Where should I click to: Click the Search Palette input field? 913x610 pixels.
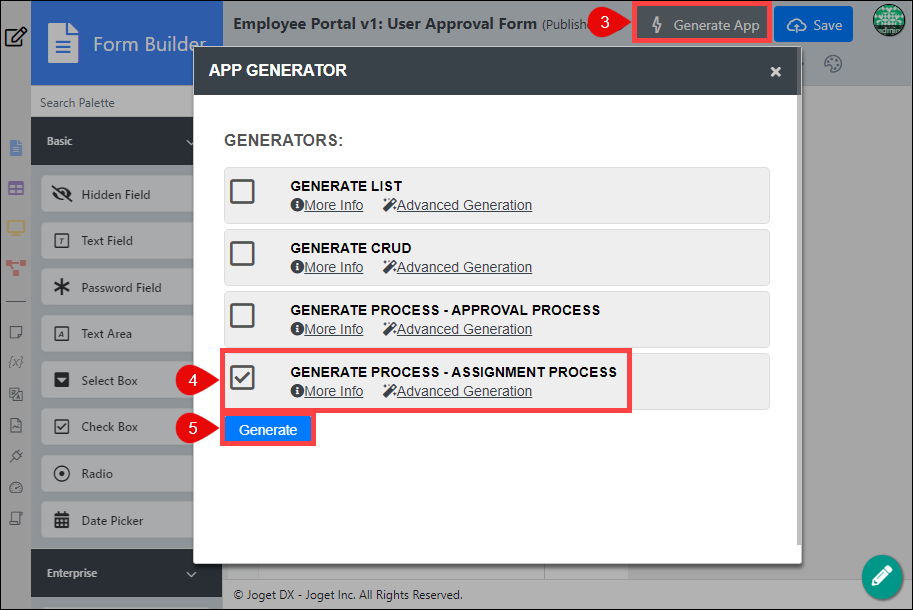[x=112, y=103]
